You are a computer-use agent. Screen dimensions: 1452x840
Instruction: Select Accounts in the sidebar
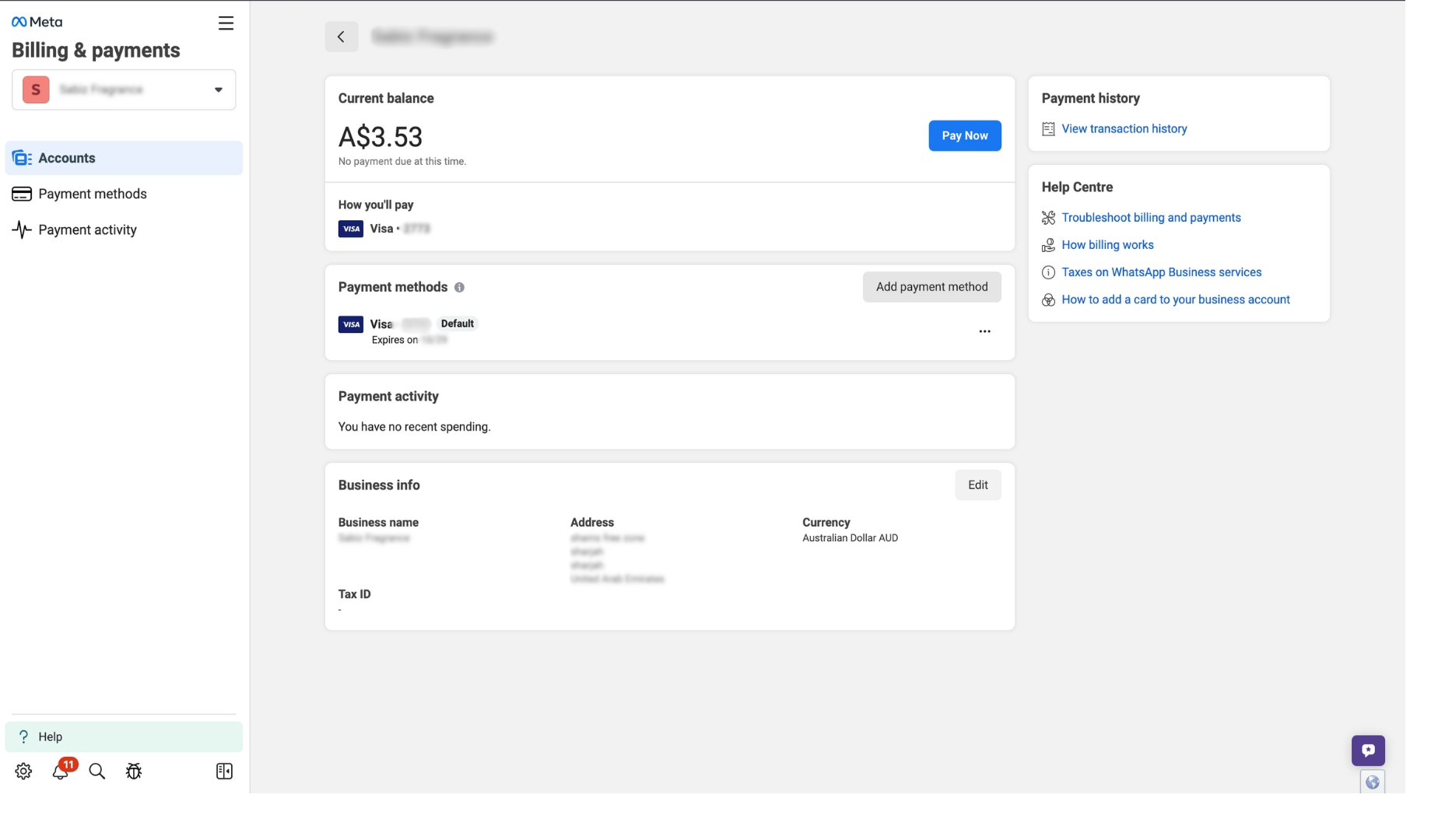[x=124, y=158]
